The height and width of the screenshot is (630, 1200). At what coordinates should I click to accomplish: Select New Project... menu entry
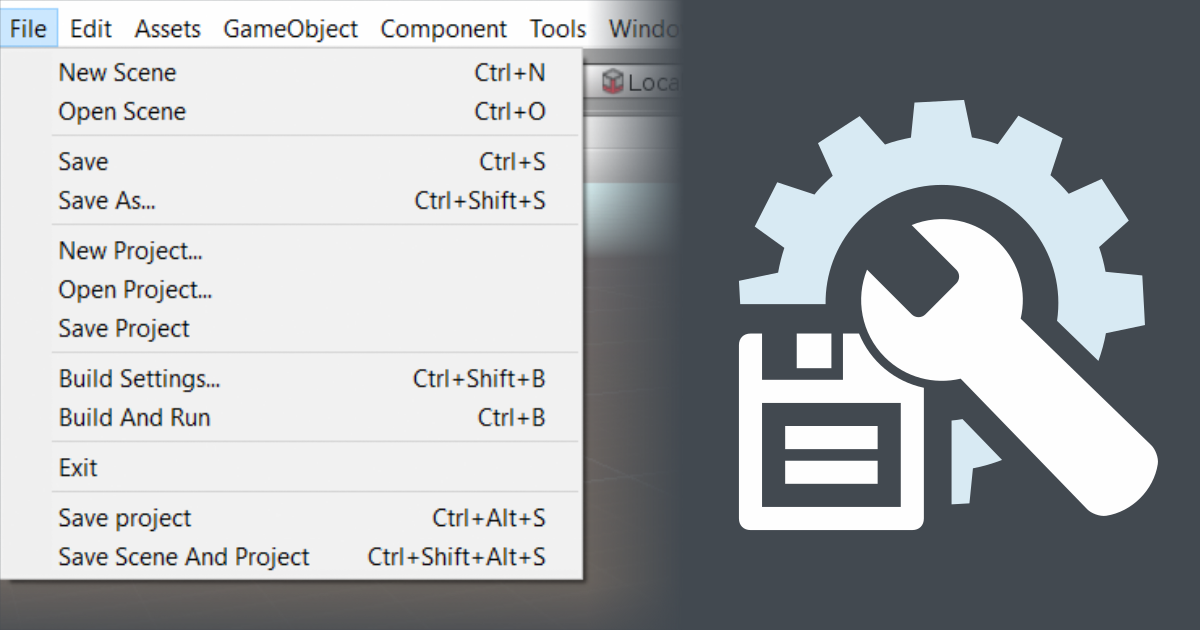click(131, 251)
